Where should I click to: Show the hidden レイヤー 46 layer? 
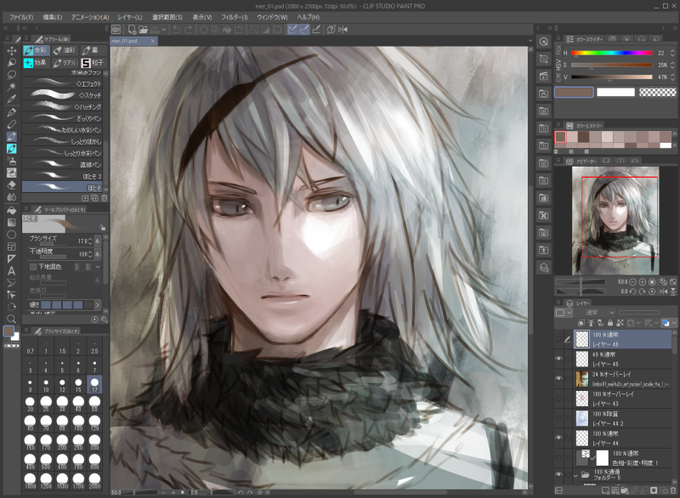559,339
